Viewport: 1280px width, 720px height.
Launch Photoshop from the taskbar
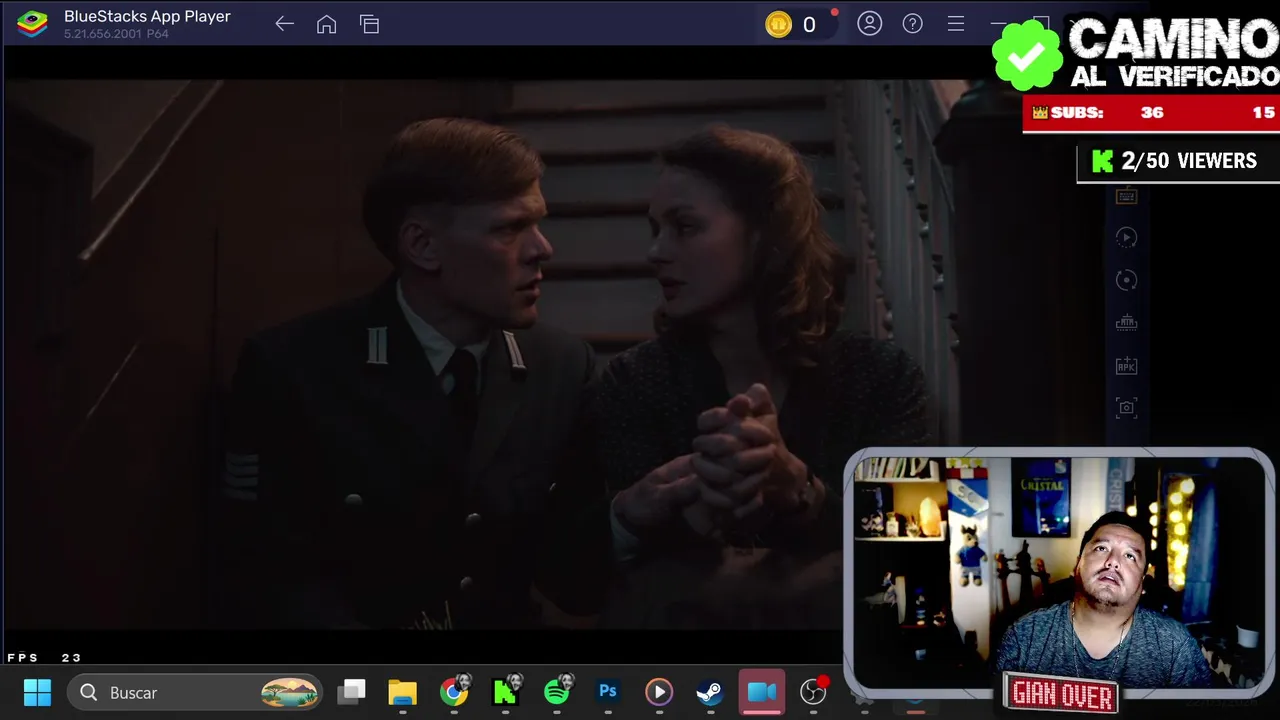(x=608, y=692)
